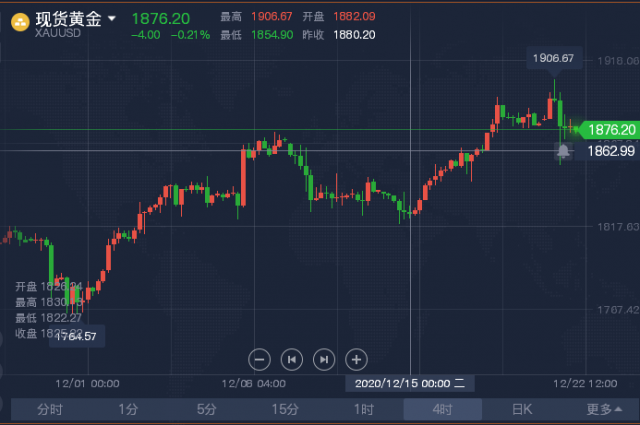Image resolution: width=640 pixels, height=425 pixels.
Task: Click the 1906.67 high price marker
Action: [x=553, y=58]
